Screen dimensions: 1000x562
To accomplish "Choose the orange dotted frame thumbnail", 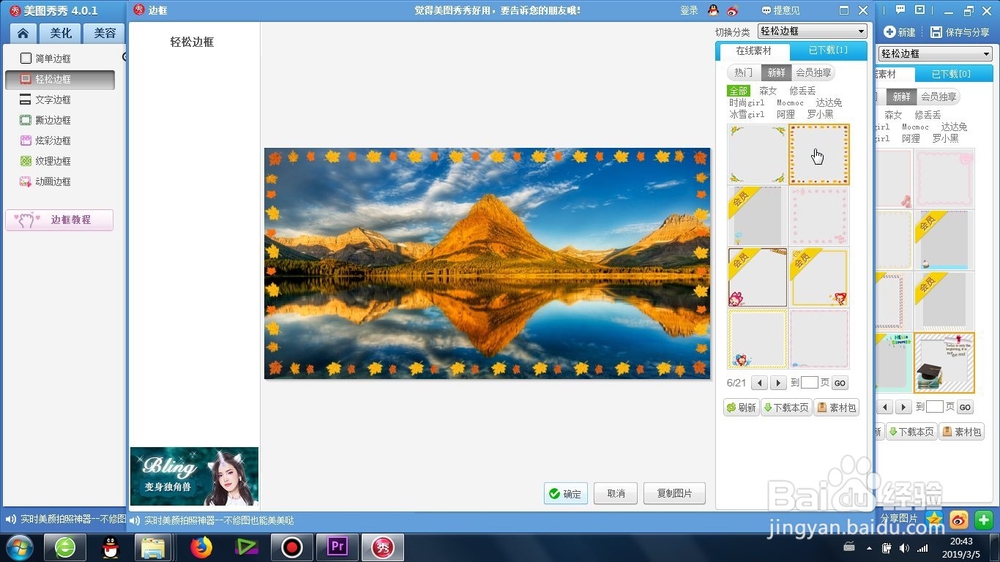I will click(819, 154).
